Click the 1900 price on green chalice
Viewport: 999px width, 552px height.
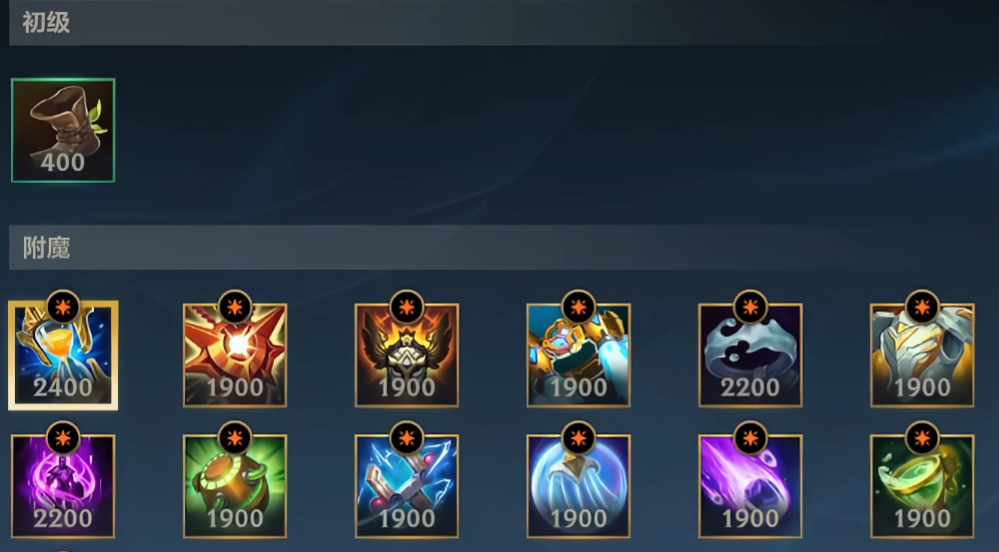(x=922, y=519)
